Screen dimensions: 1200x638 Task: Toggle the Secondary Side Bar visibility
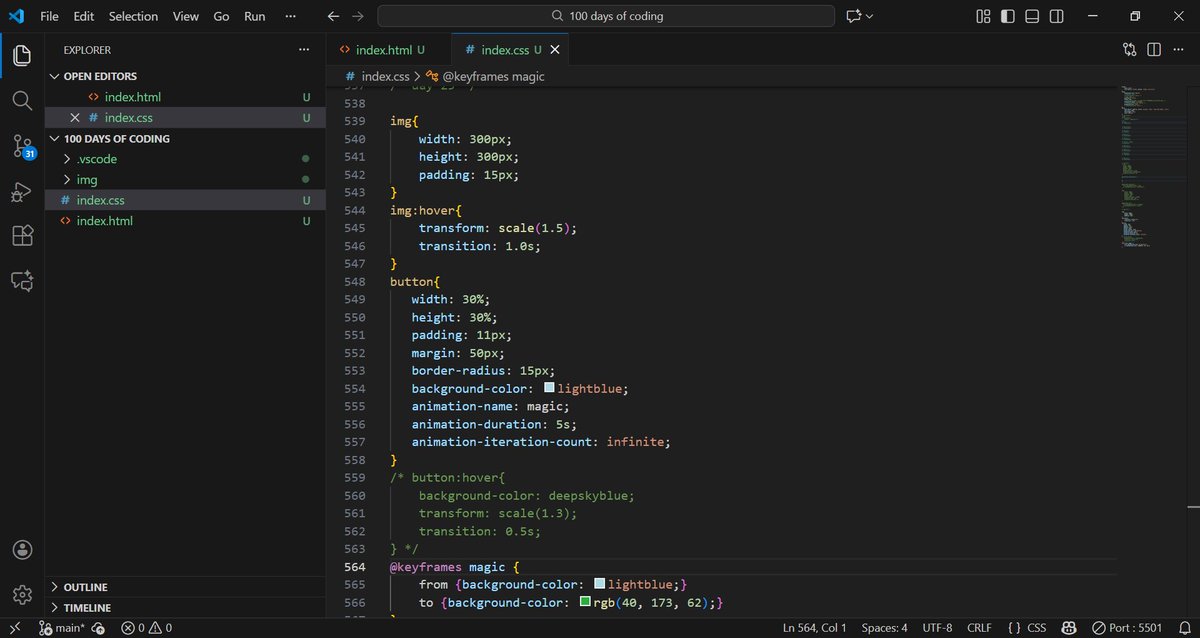[x=1059, y=16]
